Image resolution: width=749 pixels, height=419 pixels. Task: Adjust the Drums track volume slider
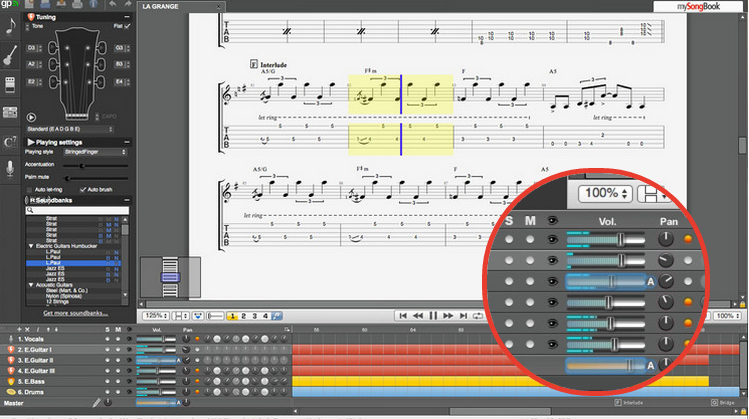tap(155, 392)
